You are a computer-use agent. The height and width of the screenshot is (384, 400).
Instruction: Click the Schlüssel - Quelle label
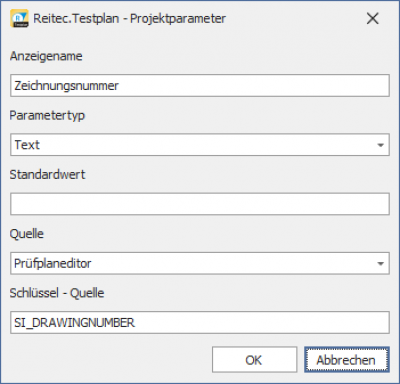click(x=57, y=293)
